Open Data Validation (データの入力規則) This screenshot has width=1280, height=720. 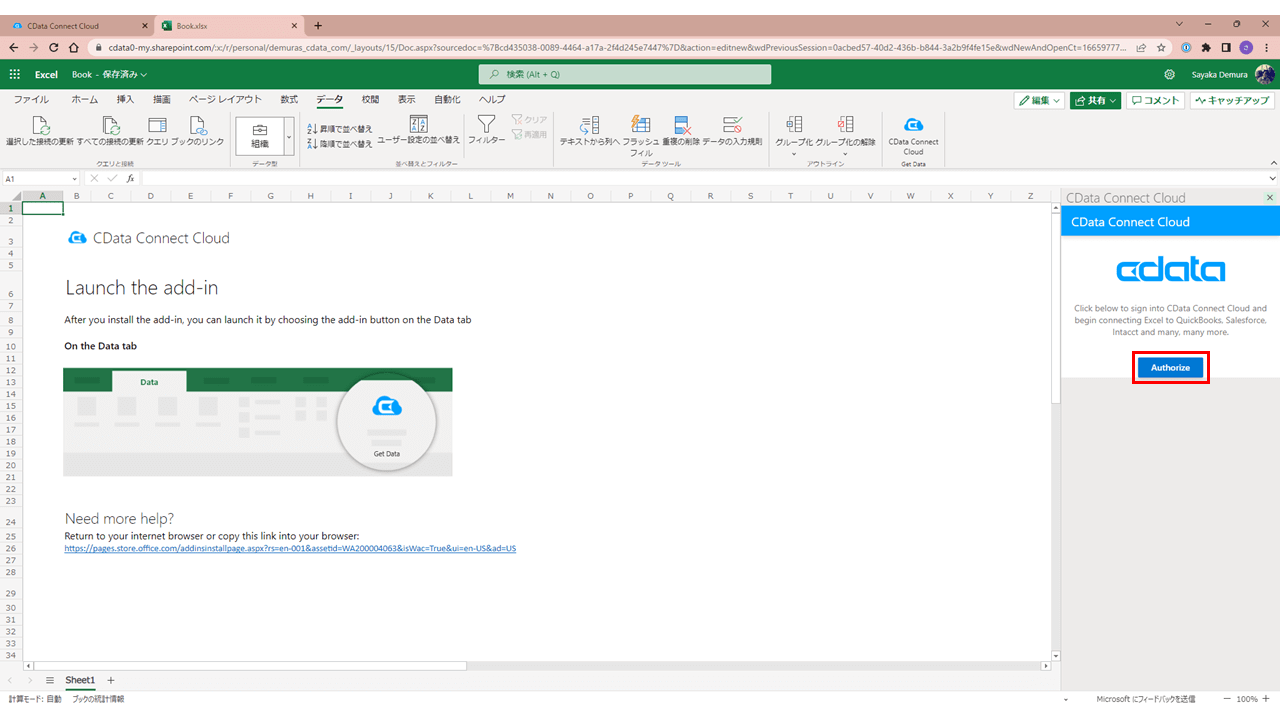(732, 131)
